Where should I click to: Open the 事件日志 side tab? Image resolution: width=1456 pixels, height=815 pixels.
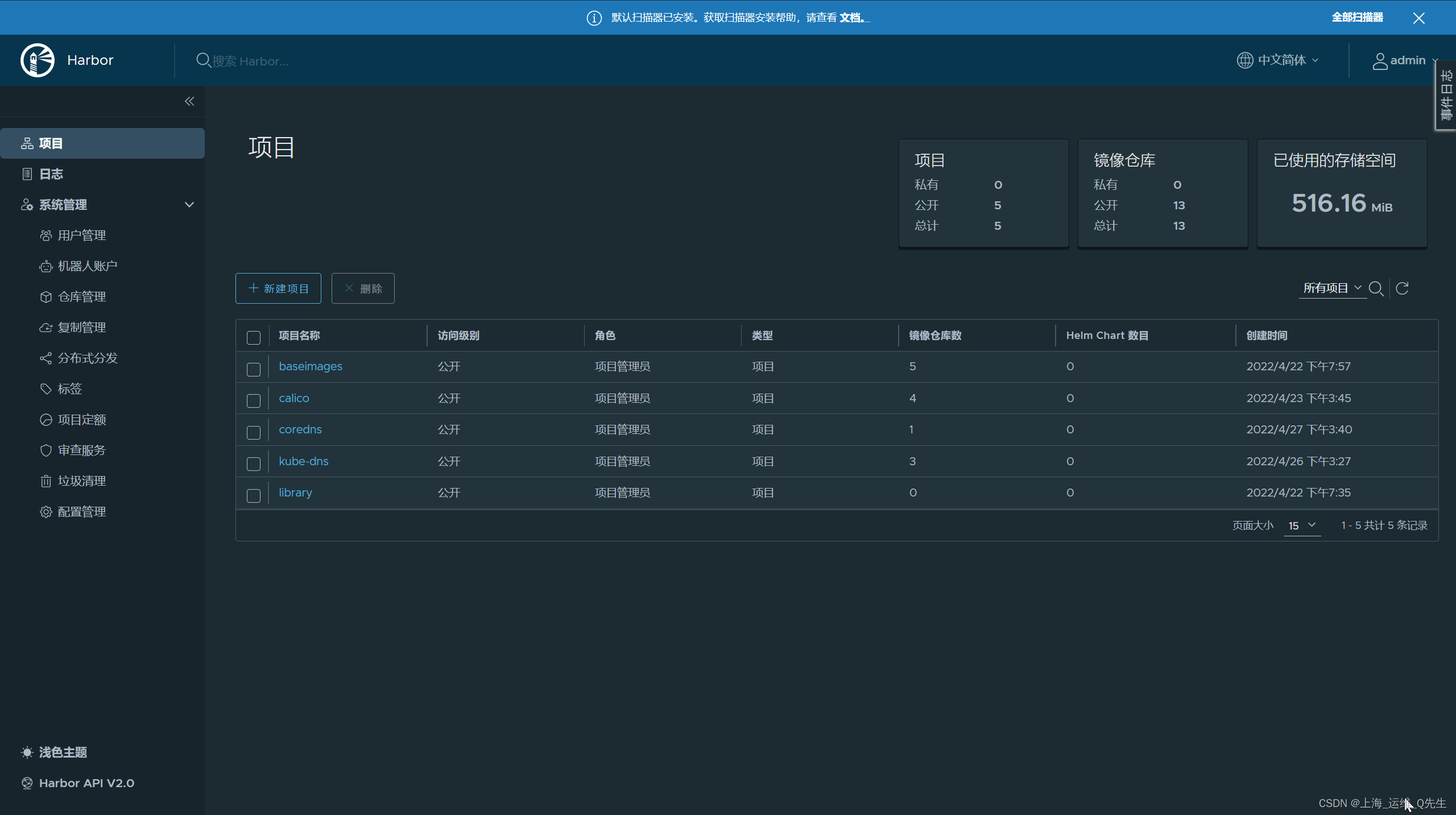pos(1446,96)
